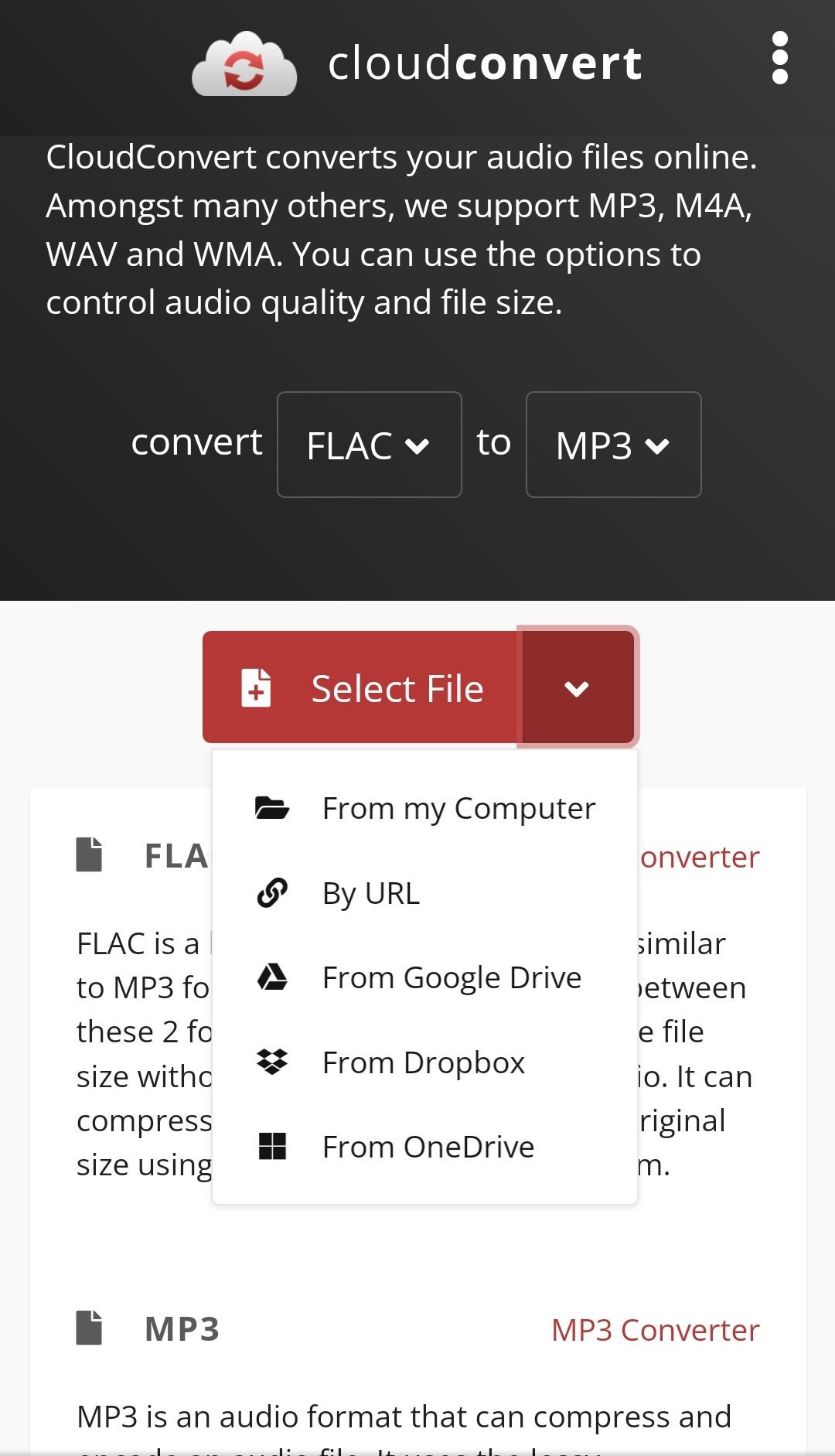Click the file icon next to the FLAC heading

88,853
